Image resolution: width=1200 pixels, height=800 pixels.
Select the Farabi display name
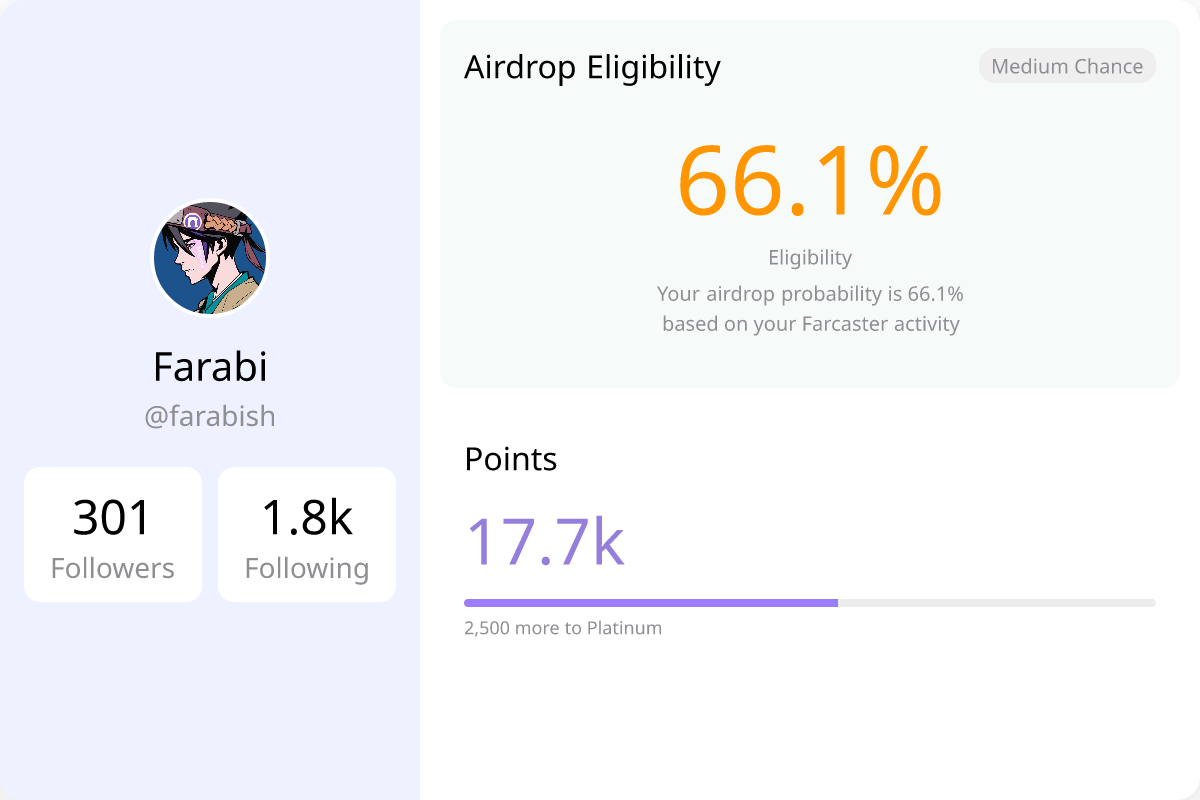[x=210, y=367]
